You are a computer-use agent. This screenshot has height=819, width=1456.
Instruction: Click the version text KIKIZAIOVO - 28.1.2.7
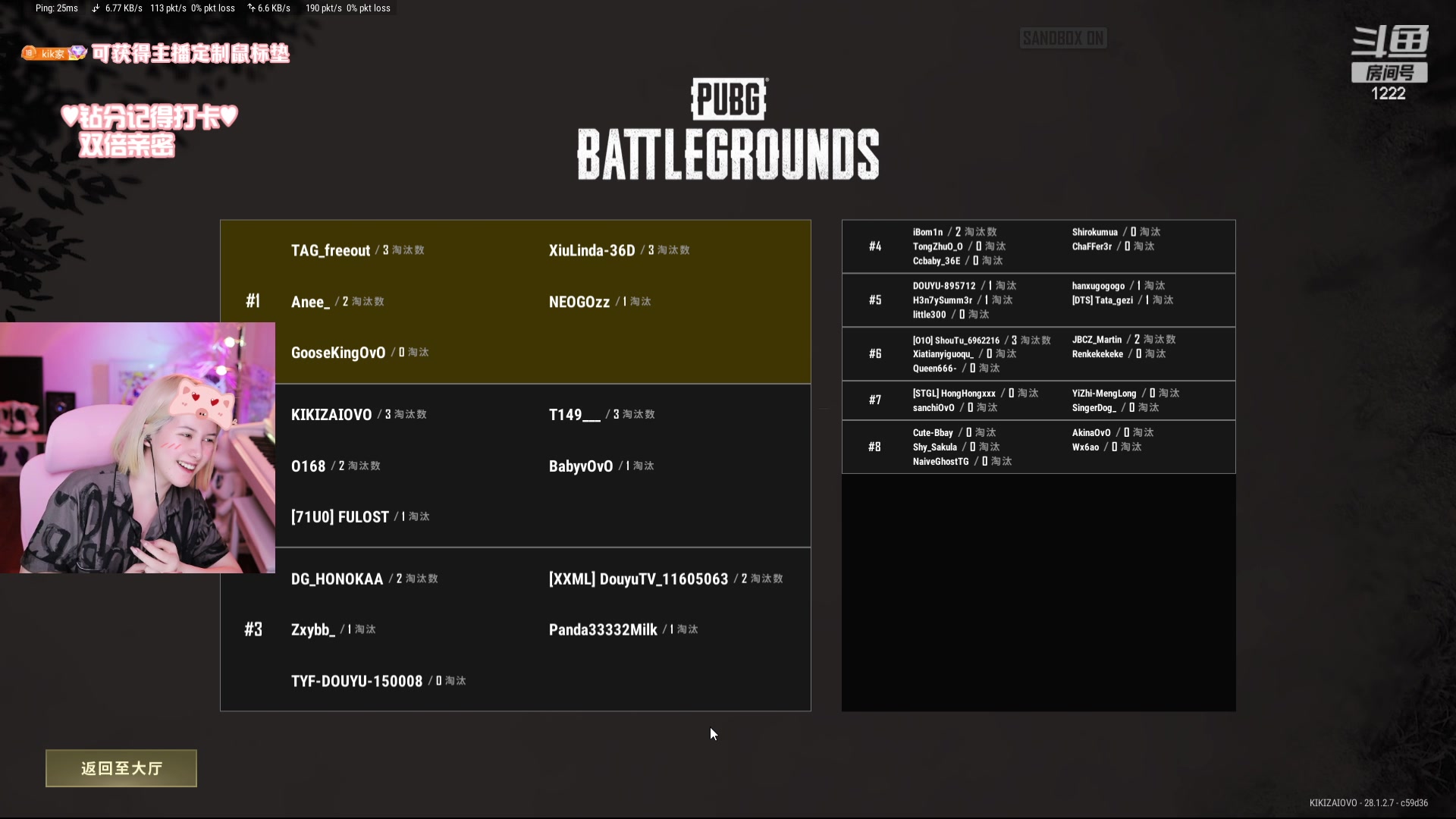click(x=1368, y=803)
